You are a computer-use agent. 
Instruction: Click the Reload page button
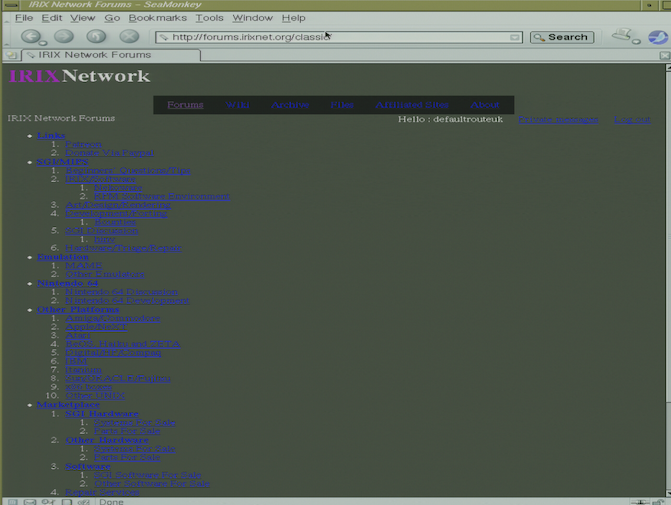(96, 36)
